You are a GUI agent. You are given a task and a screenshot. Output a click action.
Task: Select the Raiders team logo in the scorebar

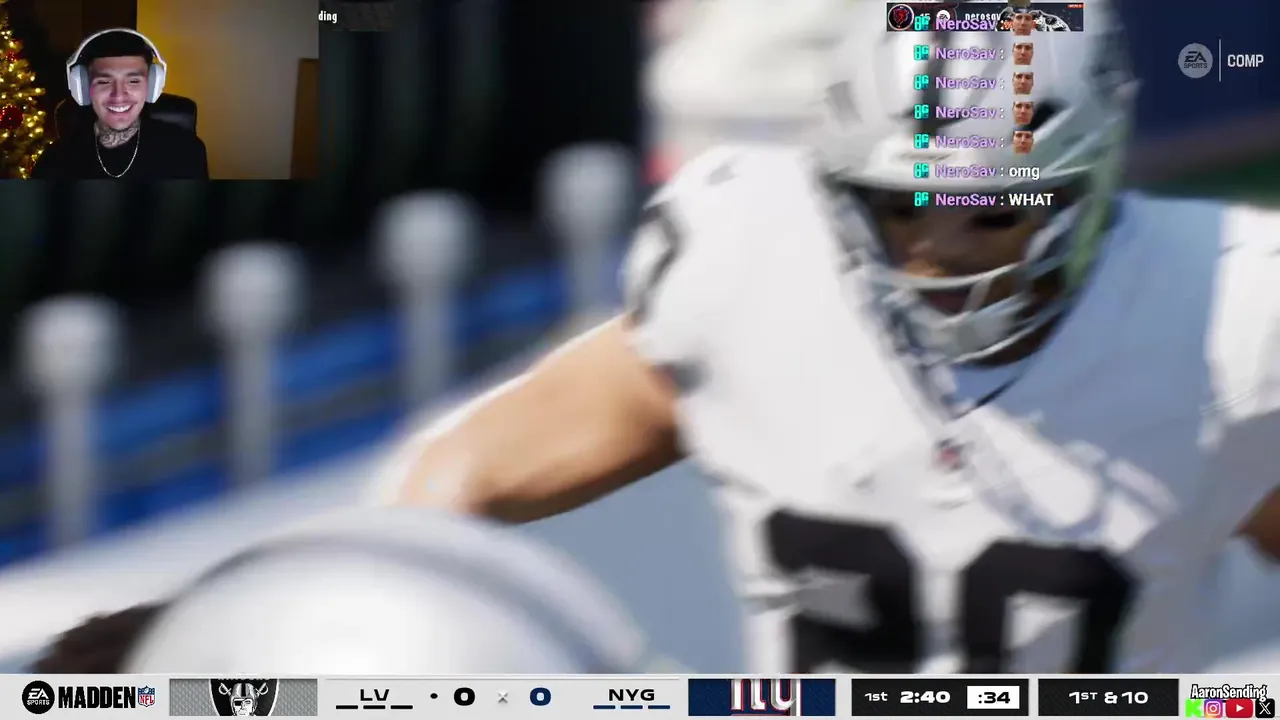[243, 697]
